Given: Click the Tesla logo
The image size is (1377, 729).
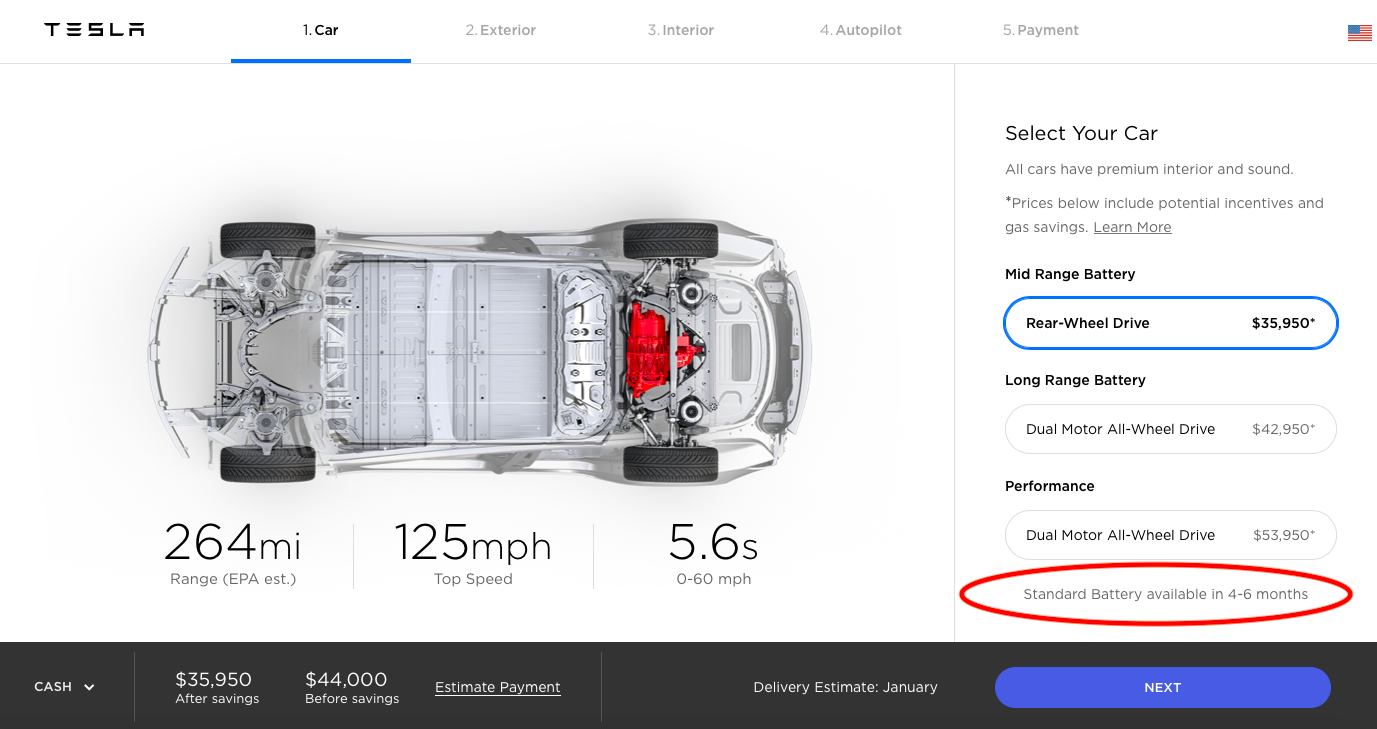Looking at the screenshot, I should pos(94,30).
